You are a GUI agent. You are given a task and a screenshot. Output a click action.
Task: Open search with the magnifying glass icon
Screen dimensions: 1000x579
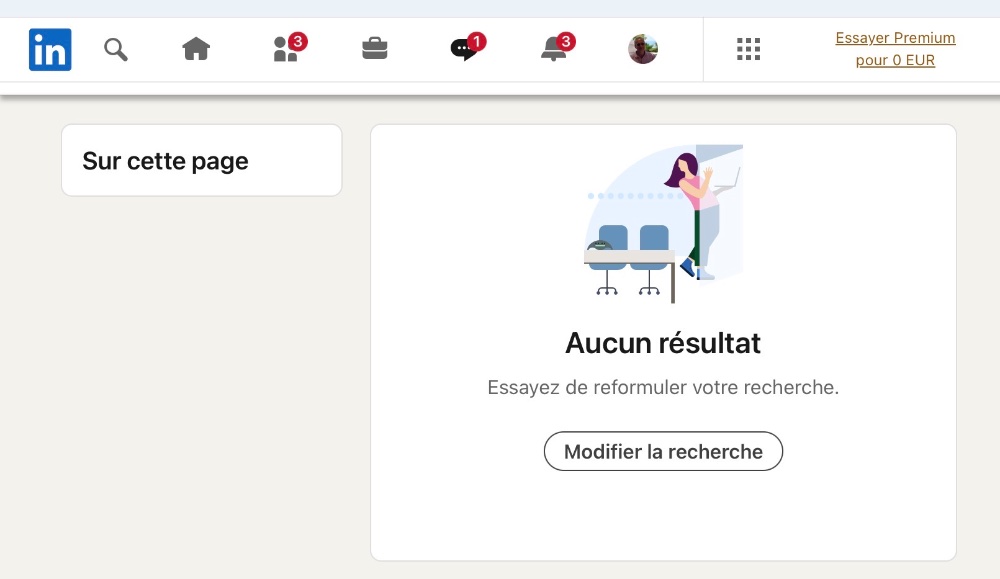pos(116,49)
